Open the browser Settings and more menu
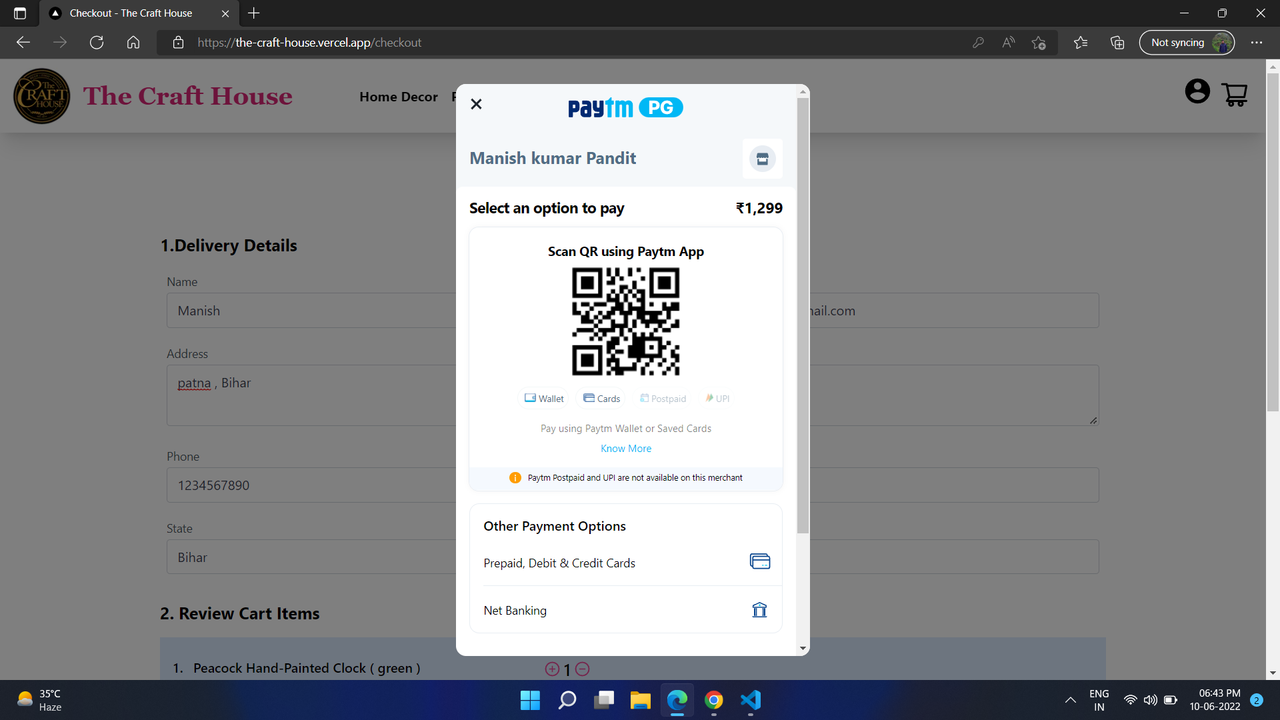 pyautogui.click(x=1257, y=43)
